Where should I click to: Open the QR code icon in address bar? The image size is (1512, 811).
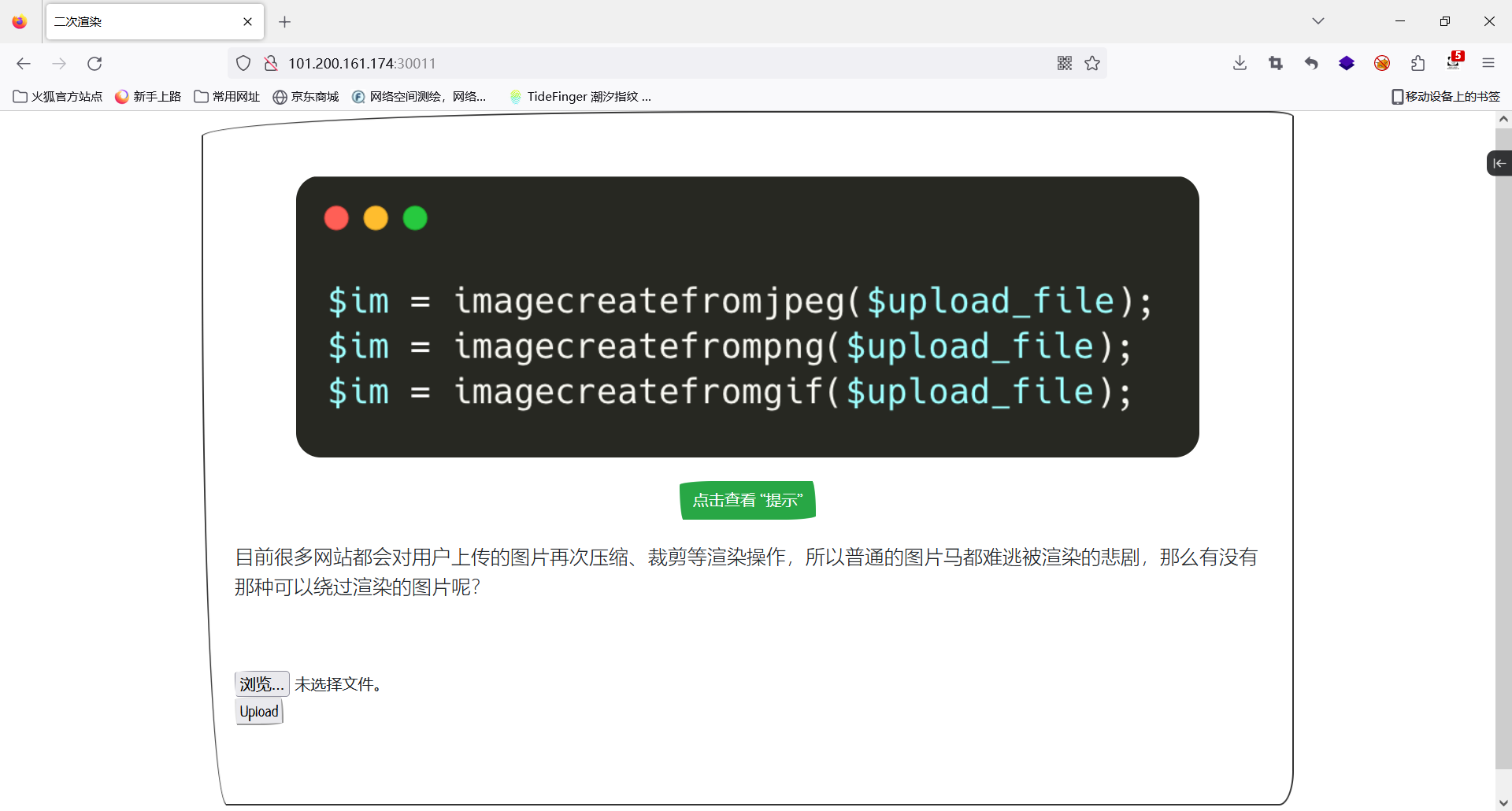coord(1065,63)
